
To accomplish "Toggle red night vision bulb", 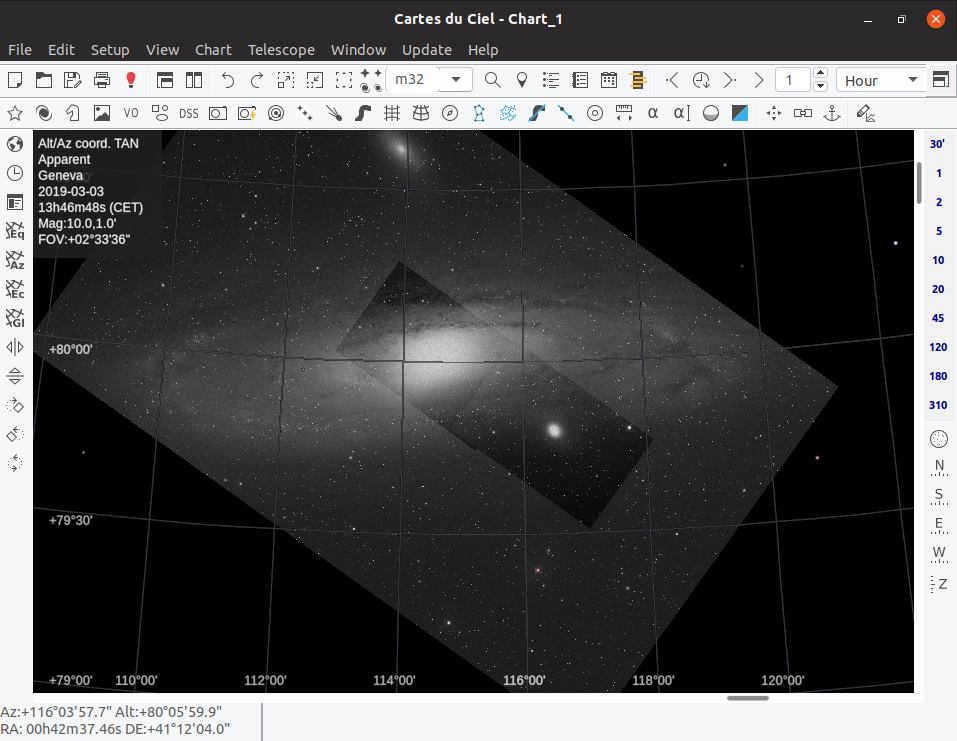I will (x=131, y=80).
